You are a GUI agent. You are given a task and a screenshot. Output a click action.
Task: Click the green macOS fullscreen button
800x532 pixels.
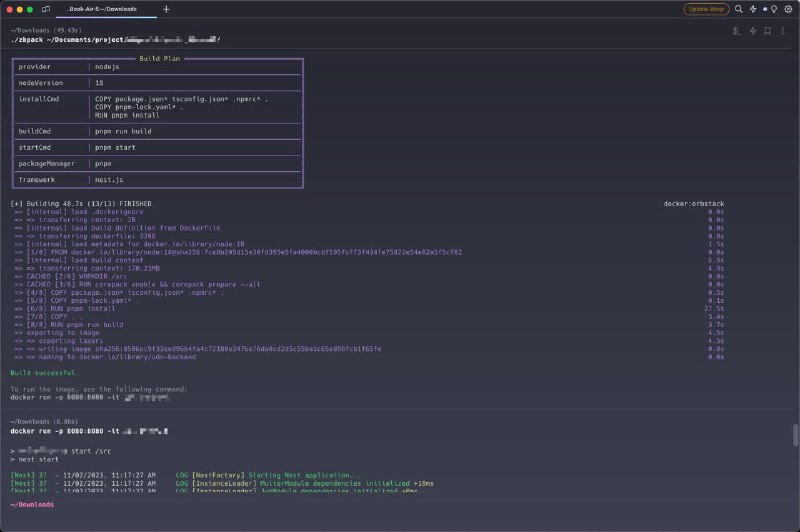tap(30, 9)
